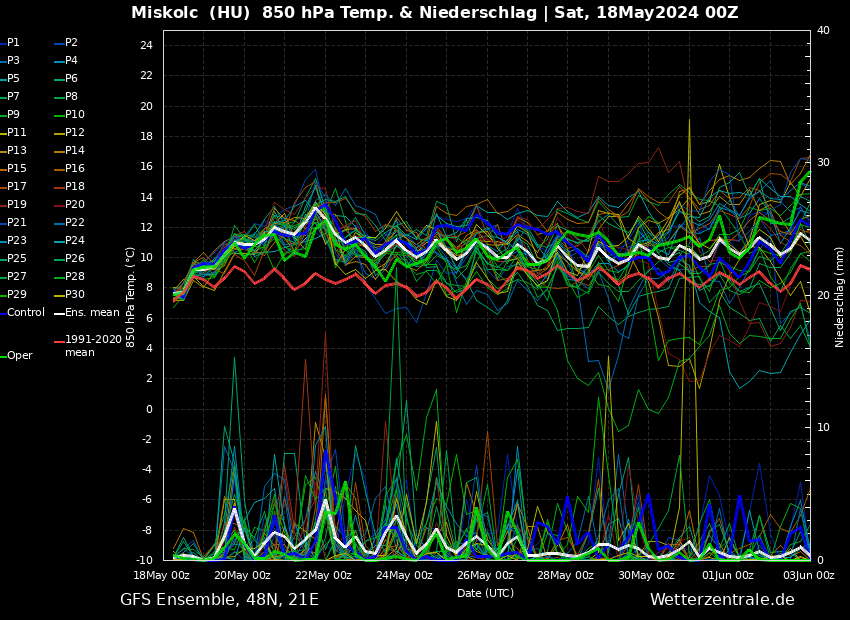850x620 pixels.
Task: Select the 28May 00z date tick
Action: pos(566,575)
